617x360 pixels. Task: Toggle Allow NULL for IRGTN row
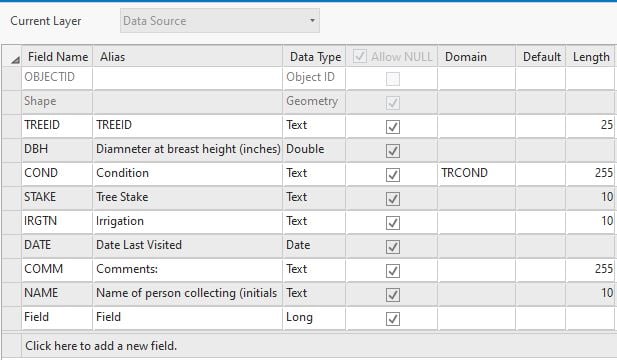(x=393, y=223)
